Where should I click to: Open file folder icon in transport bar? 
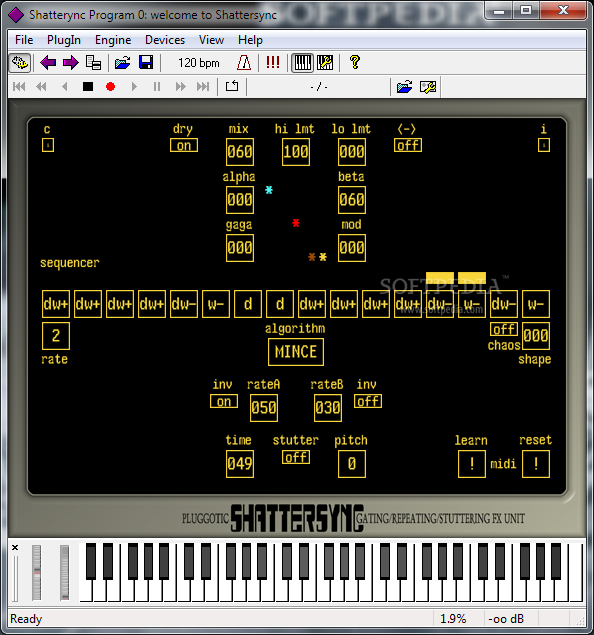tap(405, 87)
